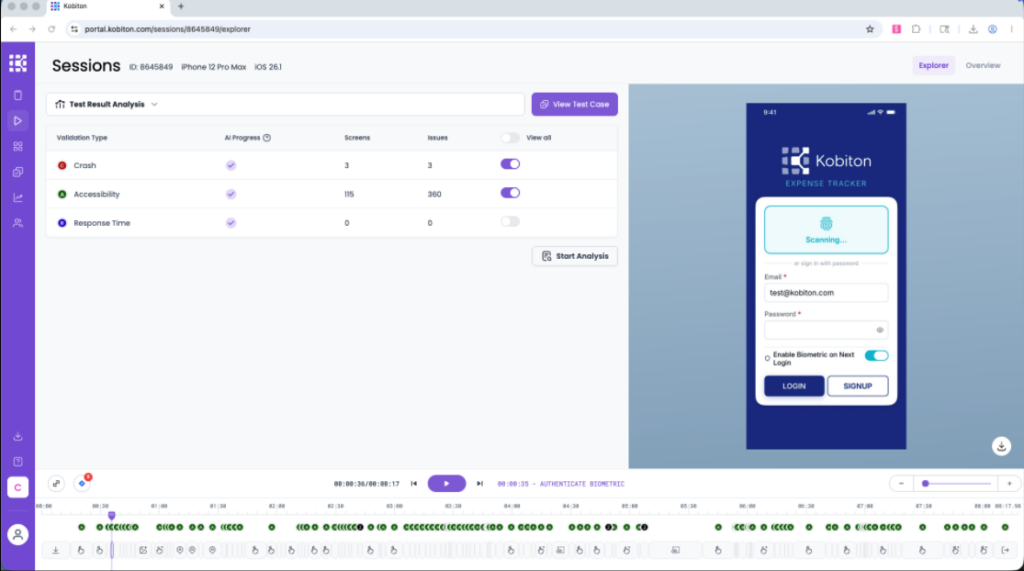Image resolution: width=1024 pixels, height=571 pixels.
Task: Click the Email input field on device
Action: click(x=826, y=293)
